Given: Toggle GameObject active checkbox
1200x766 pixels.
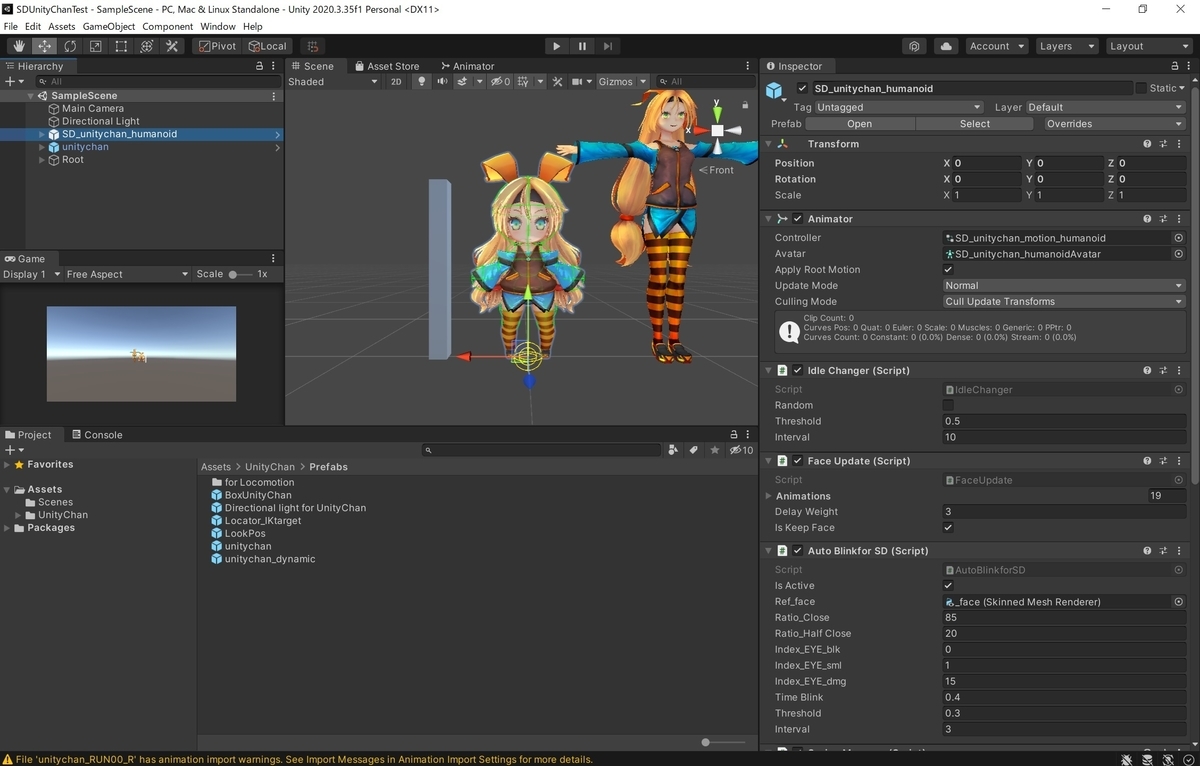Looking at the screenshot, I should pyautogui.click(x=802, y=88).
